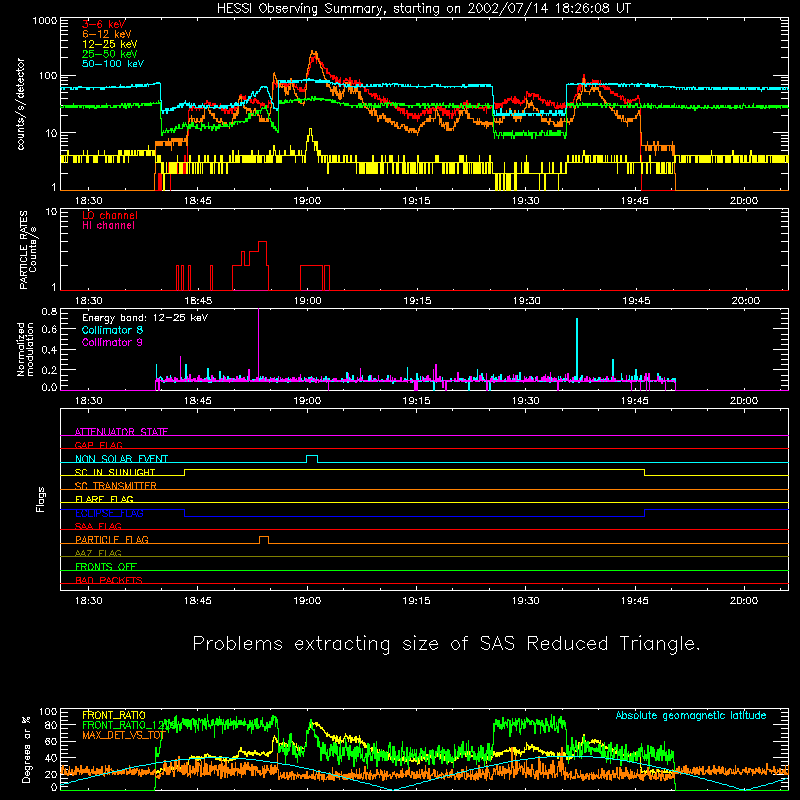The image size is (800, 800).
Task: Click the ATTENUATOR_STATE flag label
Action: [x=121, y=432]
